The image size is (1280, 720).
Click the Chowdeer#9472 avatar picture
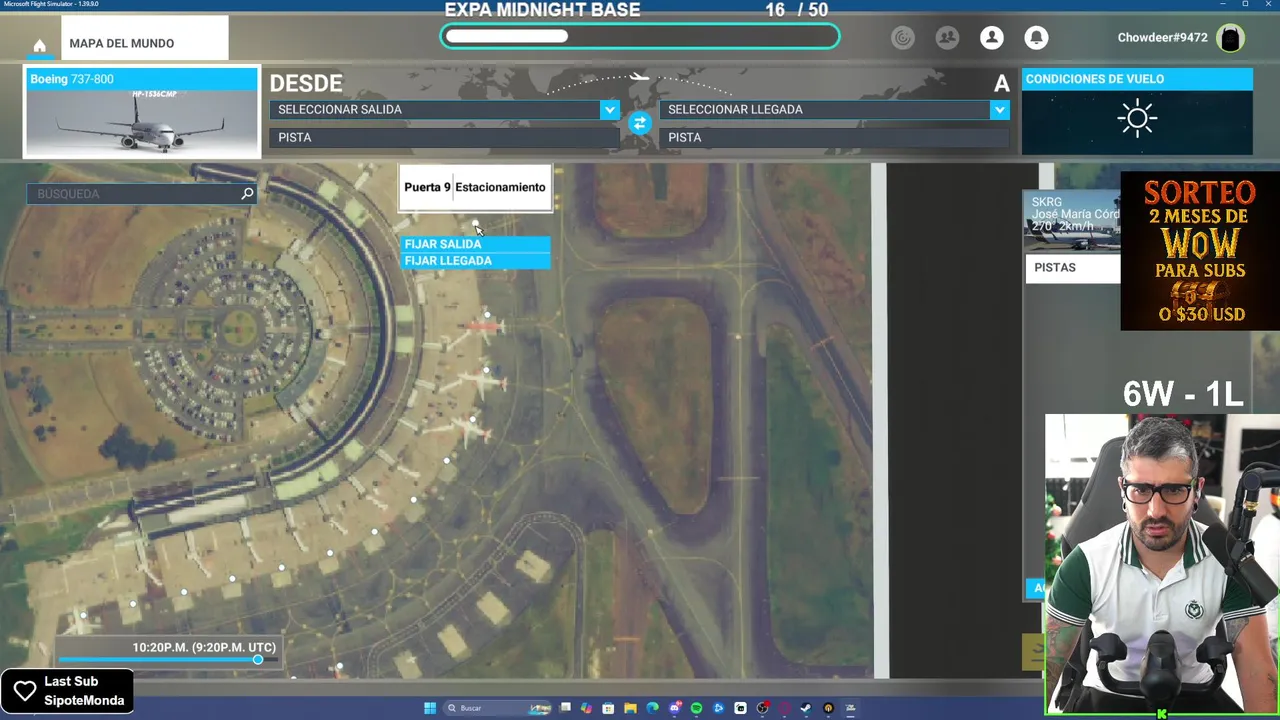(x=1230, y=38)
